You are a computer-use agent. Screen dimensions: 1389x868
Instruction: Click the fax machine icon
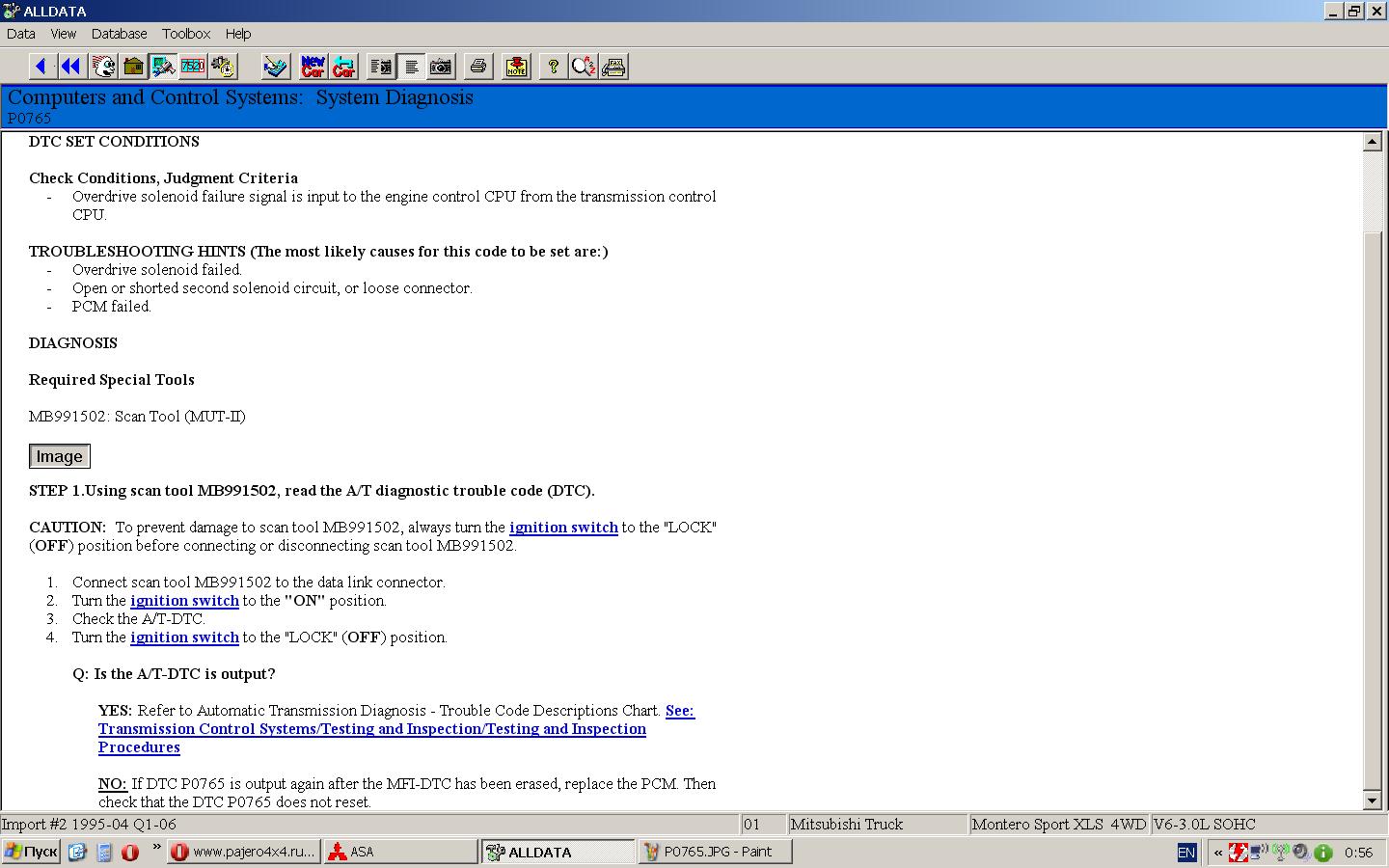613,67
